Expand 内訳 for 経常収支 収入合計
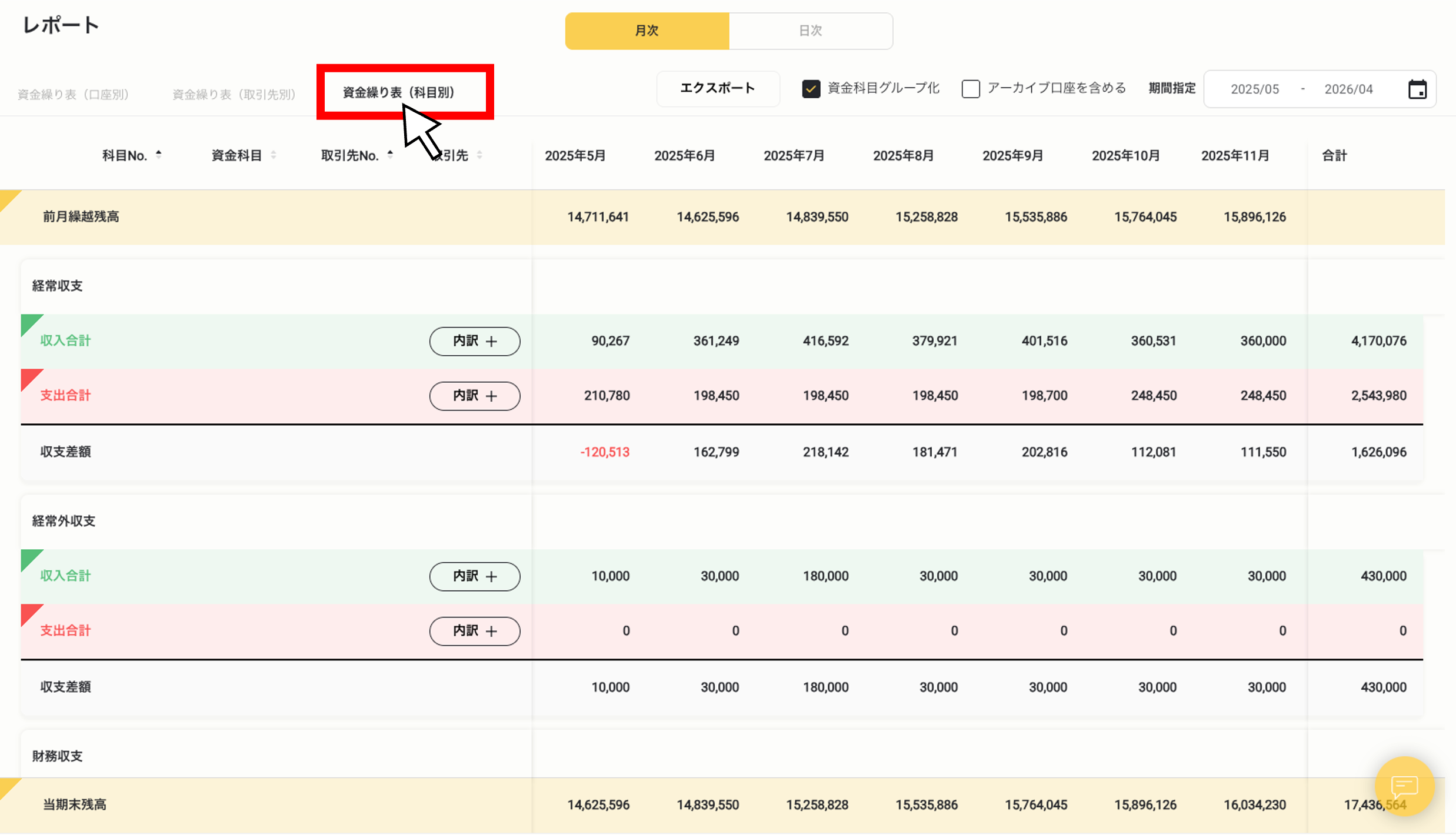The height and width of the screenshot is (835, 1456). pos(474,341)
